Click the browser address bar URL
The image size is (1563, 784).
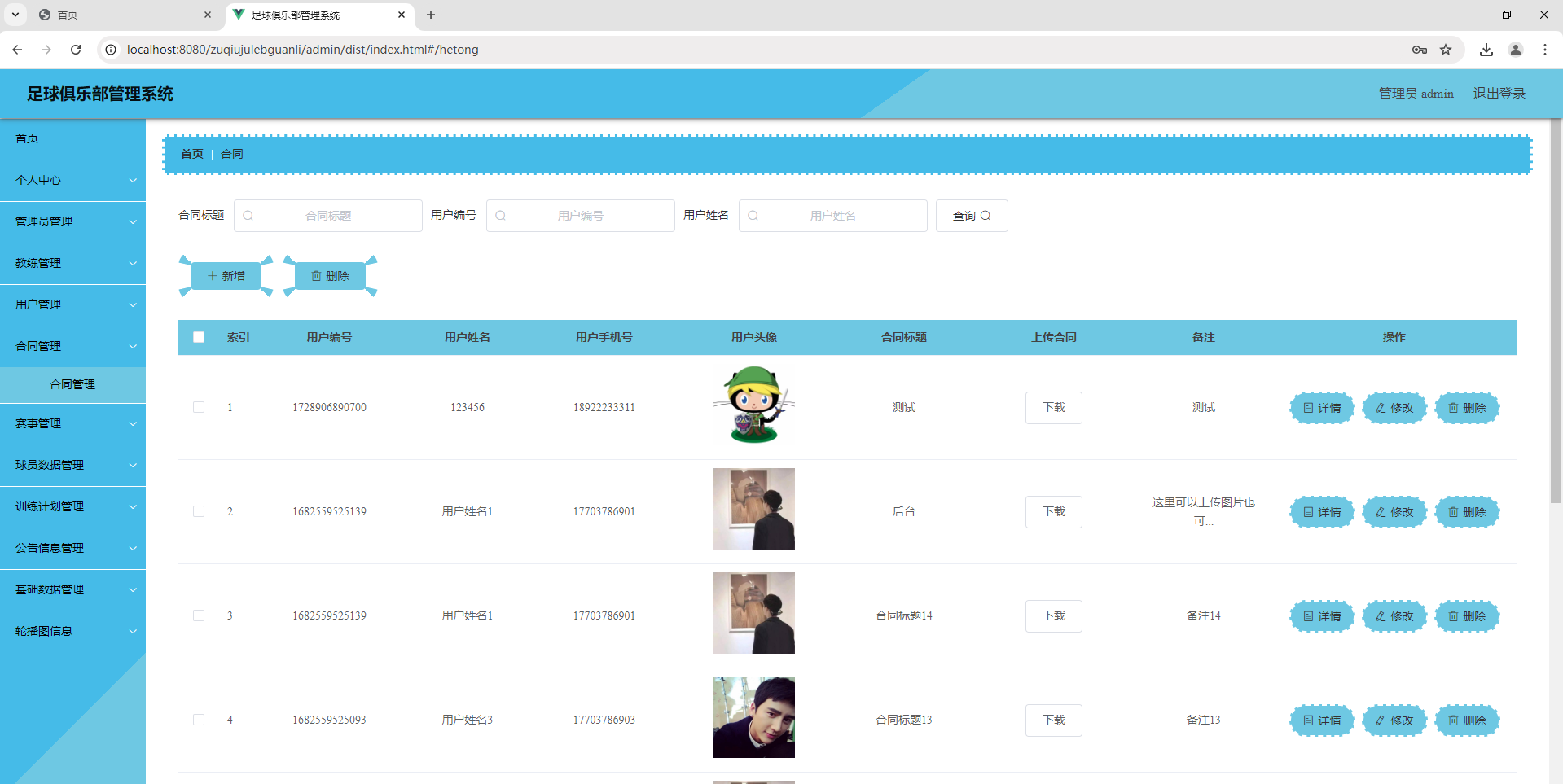(302, 50)
